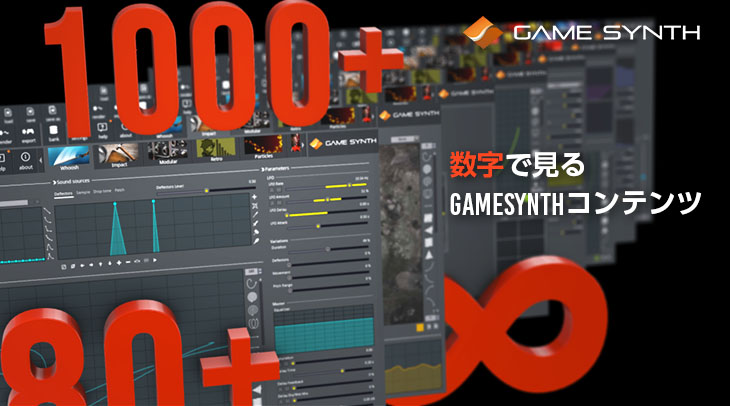
Task: Click the play triangle under deflectors graph
Action: click(155, 261)
